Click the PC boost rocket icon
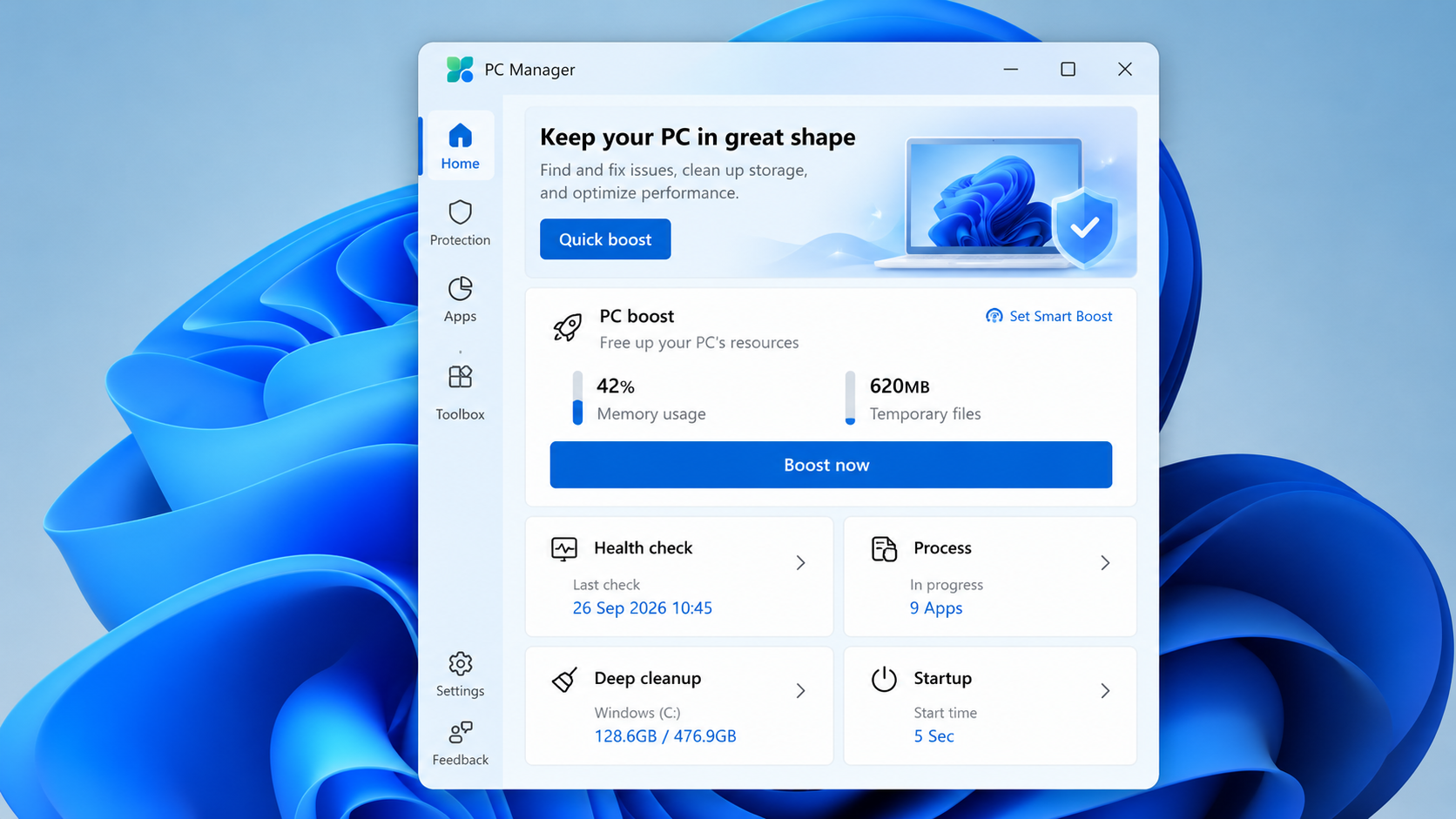1456x819 pixels. pos(568,327)
